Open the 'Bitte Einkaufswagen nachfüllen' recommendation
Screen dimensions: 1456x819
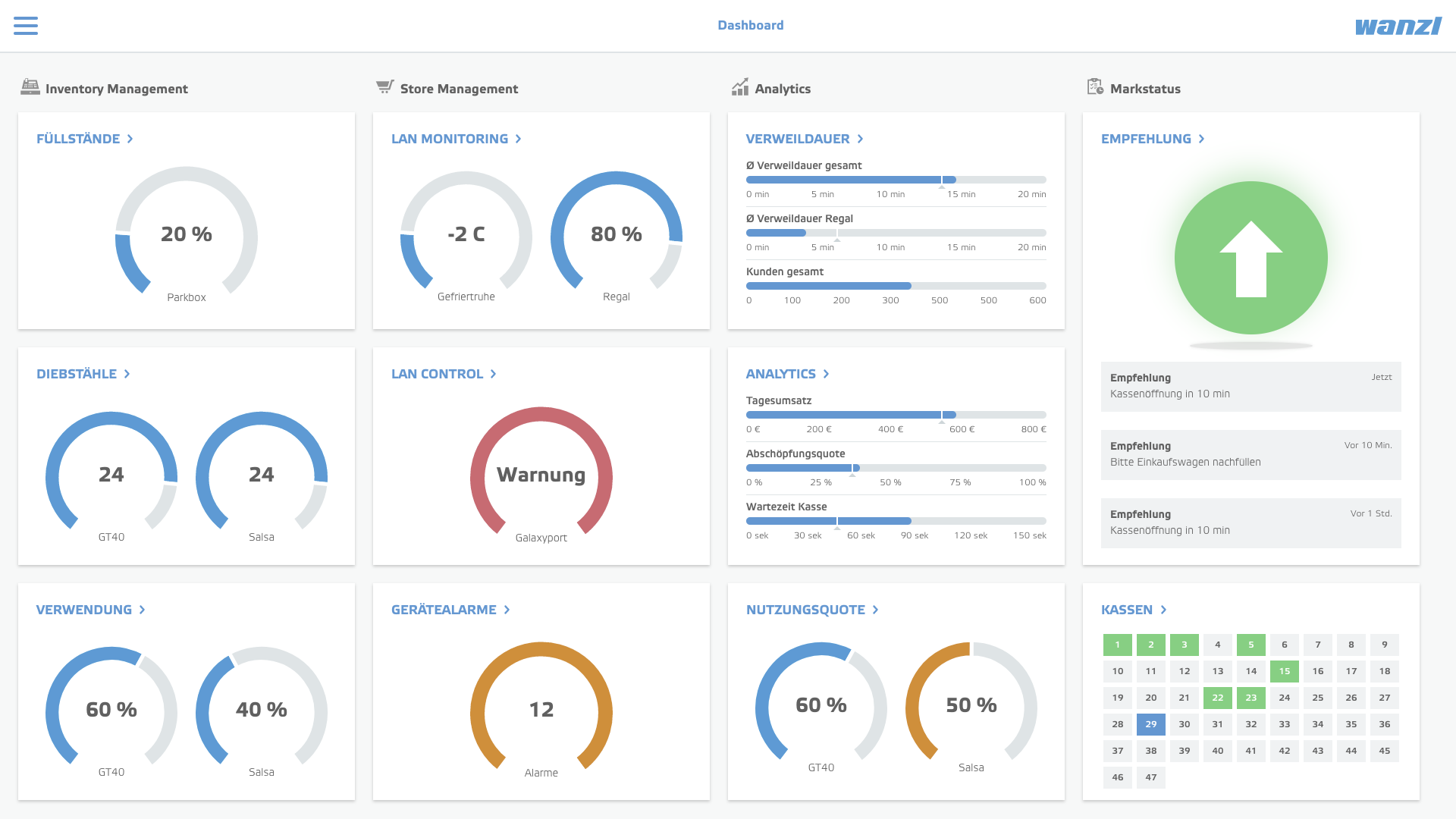[x=1250, y=454]
